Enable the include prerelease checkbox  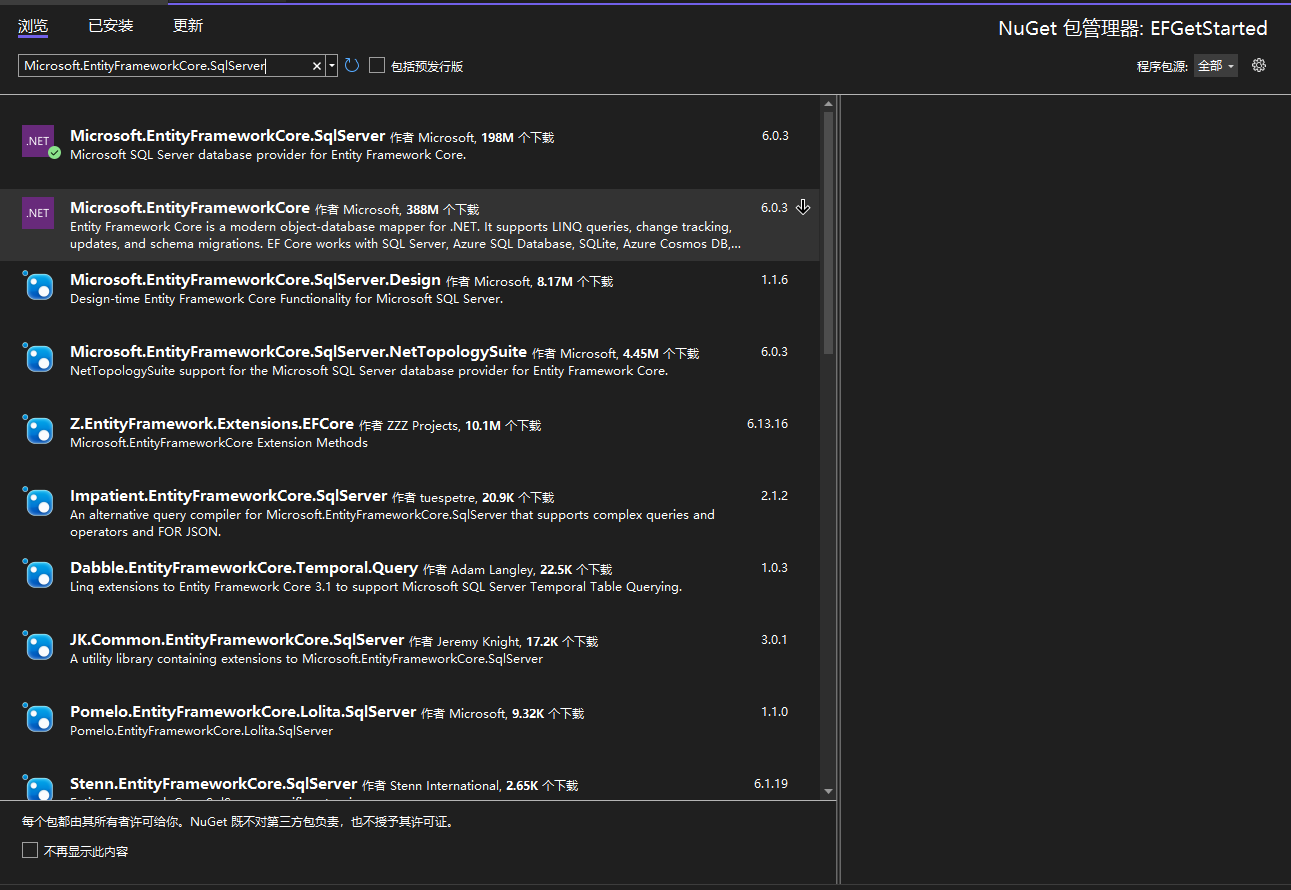pos(377,65)
